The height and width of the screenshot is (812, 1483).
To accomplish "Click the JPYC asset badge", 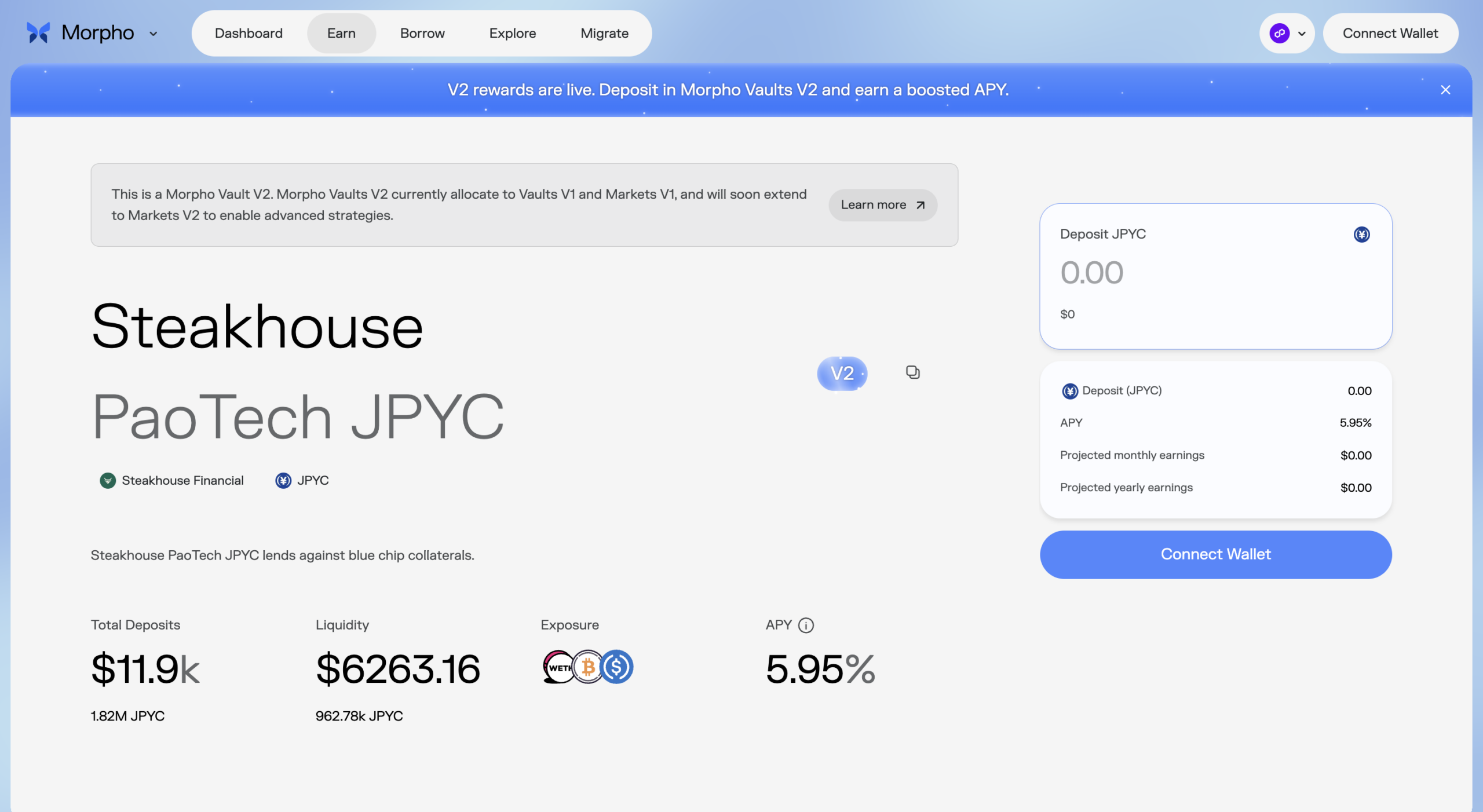I will click(301, 480).
